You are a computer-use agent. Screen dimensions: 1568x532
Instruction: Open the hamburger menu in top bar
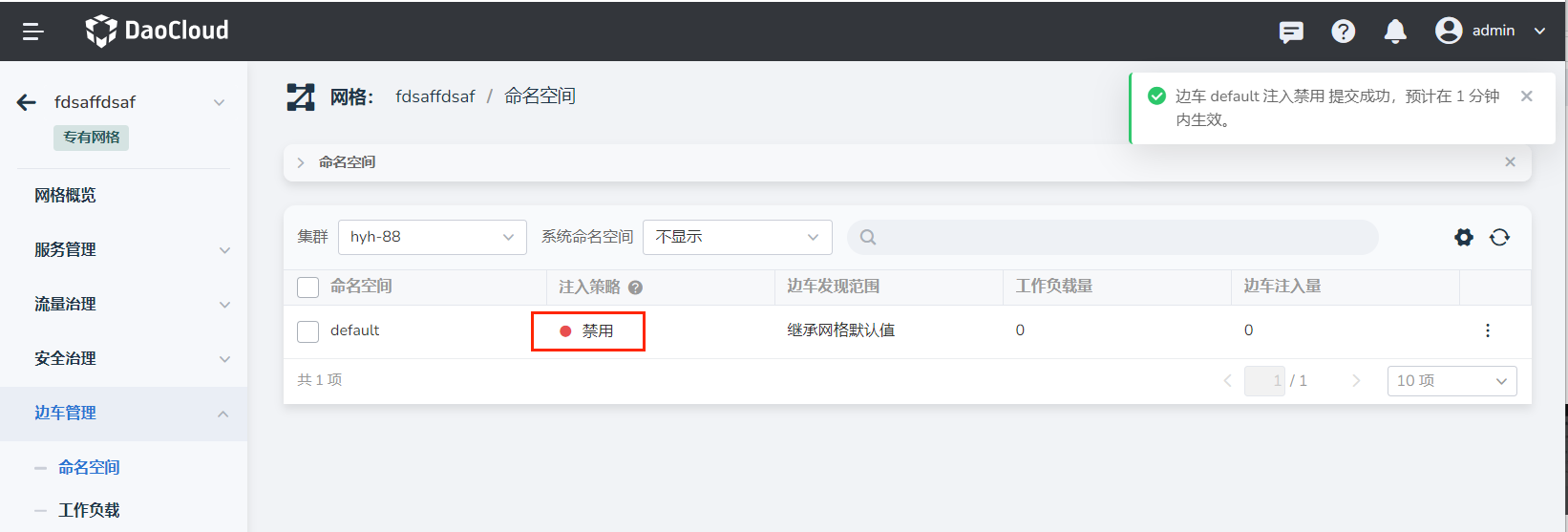point(33,32)
